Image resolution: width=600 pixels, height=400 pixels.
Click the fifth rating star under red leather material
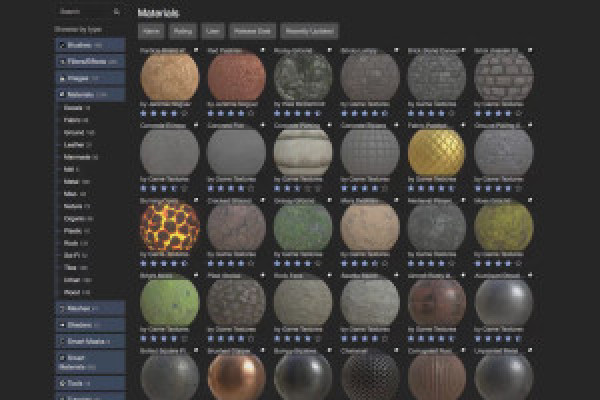click(251, 113)
